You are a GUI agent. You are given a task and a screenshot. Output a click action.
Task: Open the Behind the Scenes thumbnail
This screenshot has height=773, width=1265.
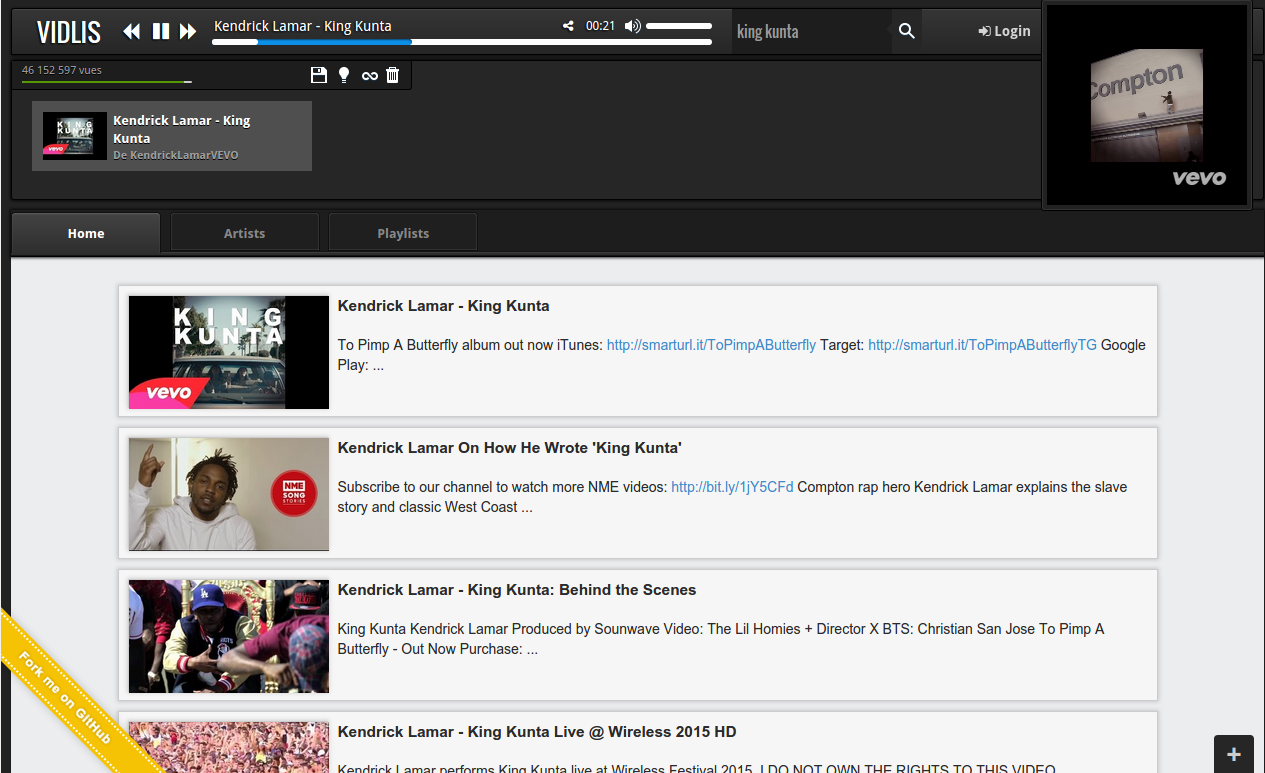click(229, 636)
